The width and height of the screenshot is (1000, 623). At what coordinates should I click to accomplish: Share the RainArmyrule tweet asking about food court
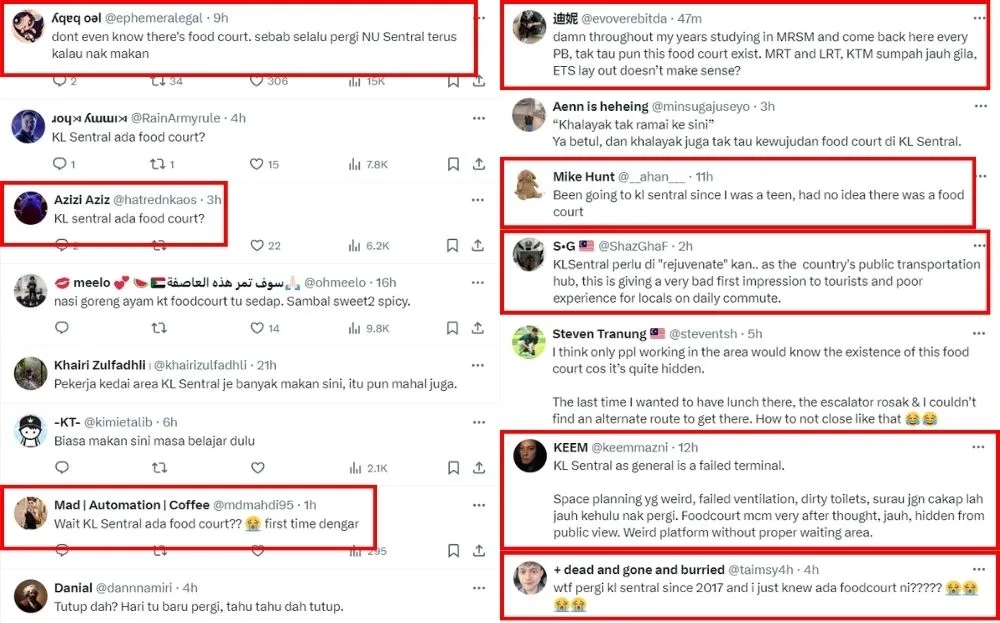tap(478, 164)
